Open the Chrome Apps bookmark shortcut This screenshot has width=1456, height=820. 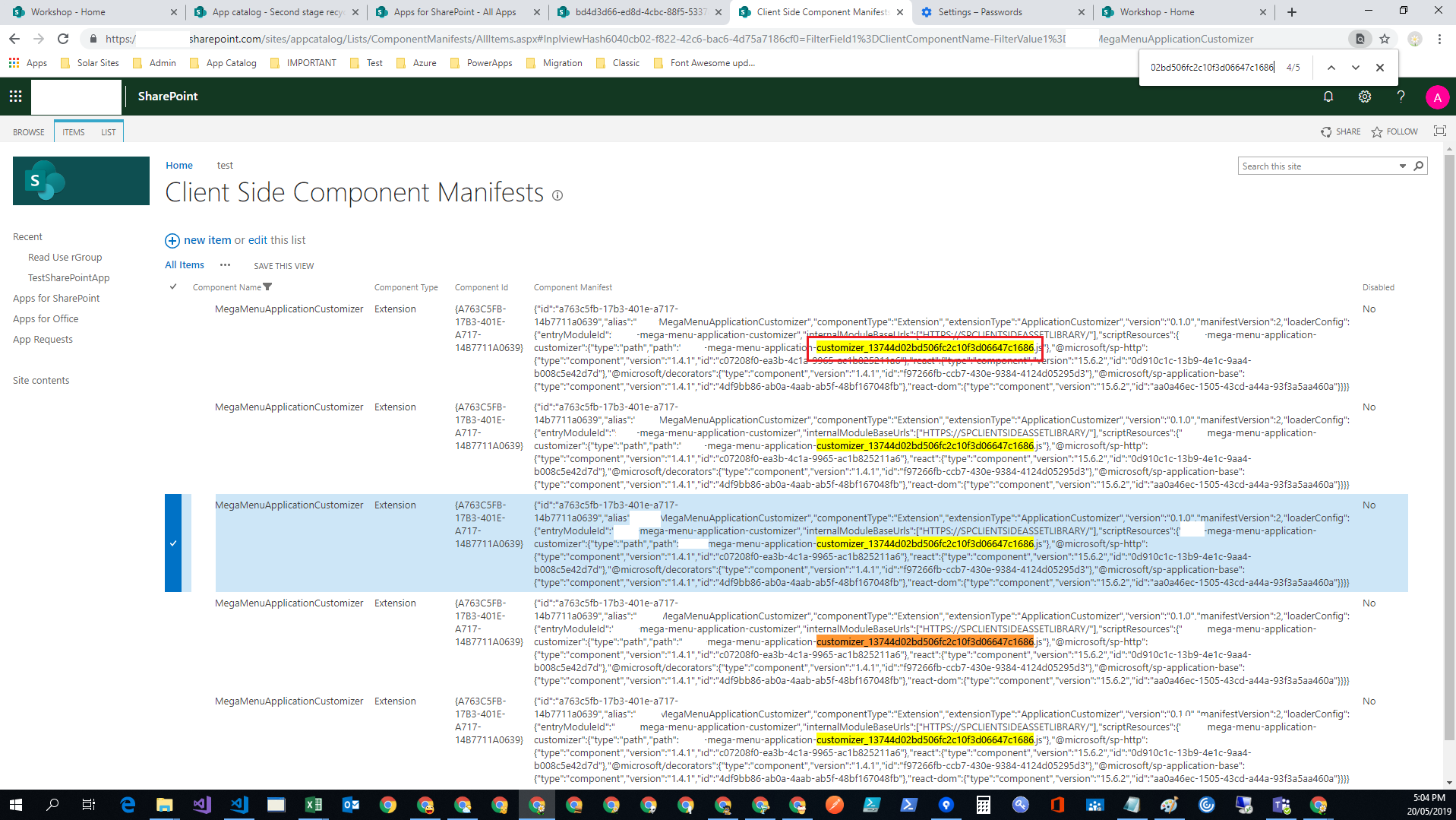pos(28,63)
